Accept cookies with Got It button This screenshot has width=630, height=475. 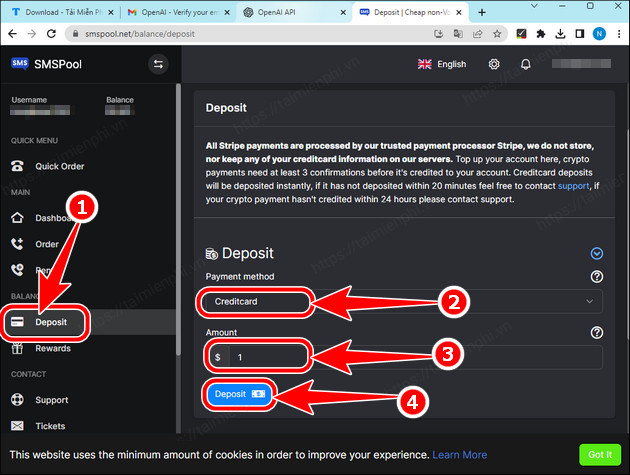pyautogui.click(x=600, y=454)
